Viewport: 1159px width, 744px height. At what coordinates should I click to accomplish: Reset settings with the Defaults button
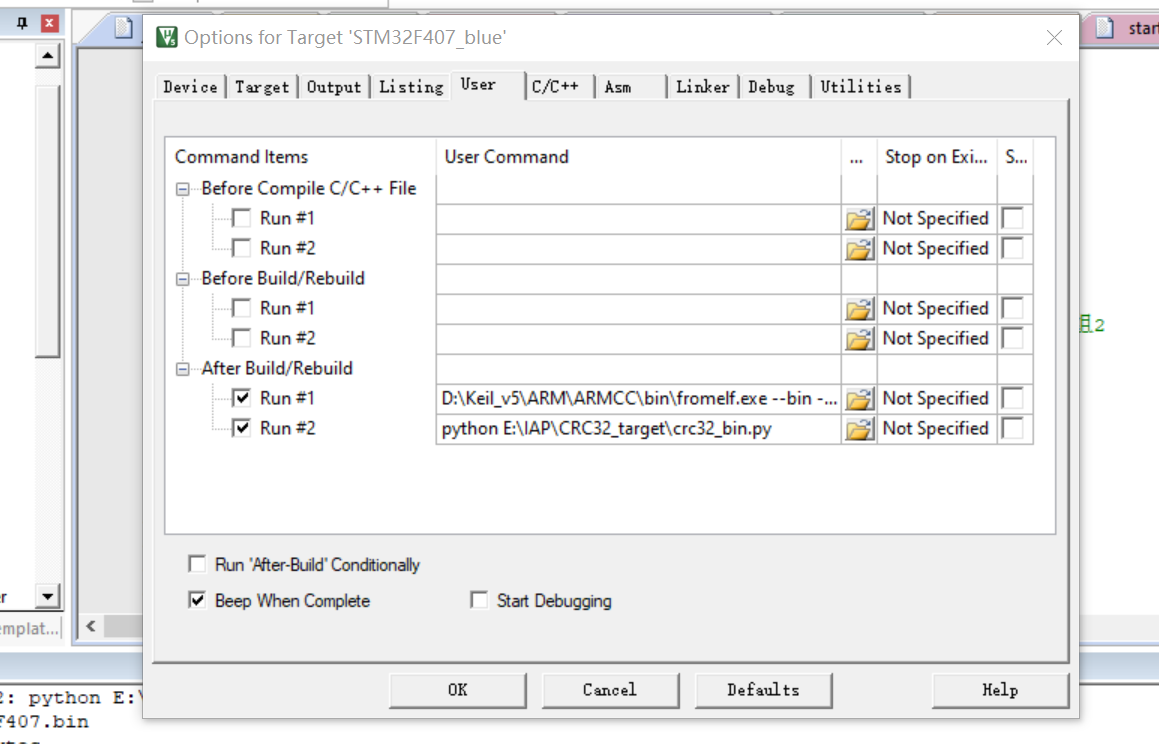tap(762, 690)
